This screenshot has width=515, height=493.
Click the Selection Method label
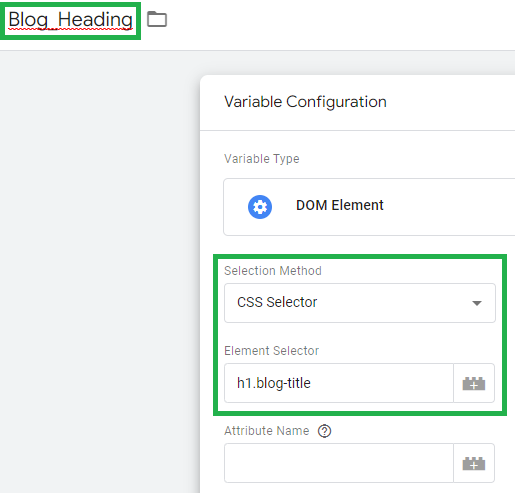(273, 271)
